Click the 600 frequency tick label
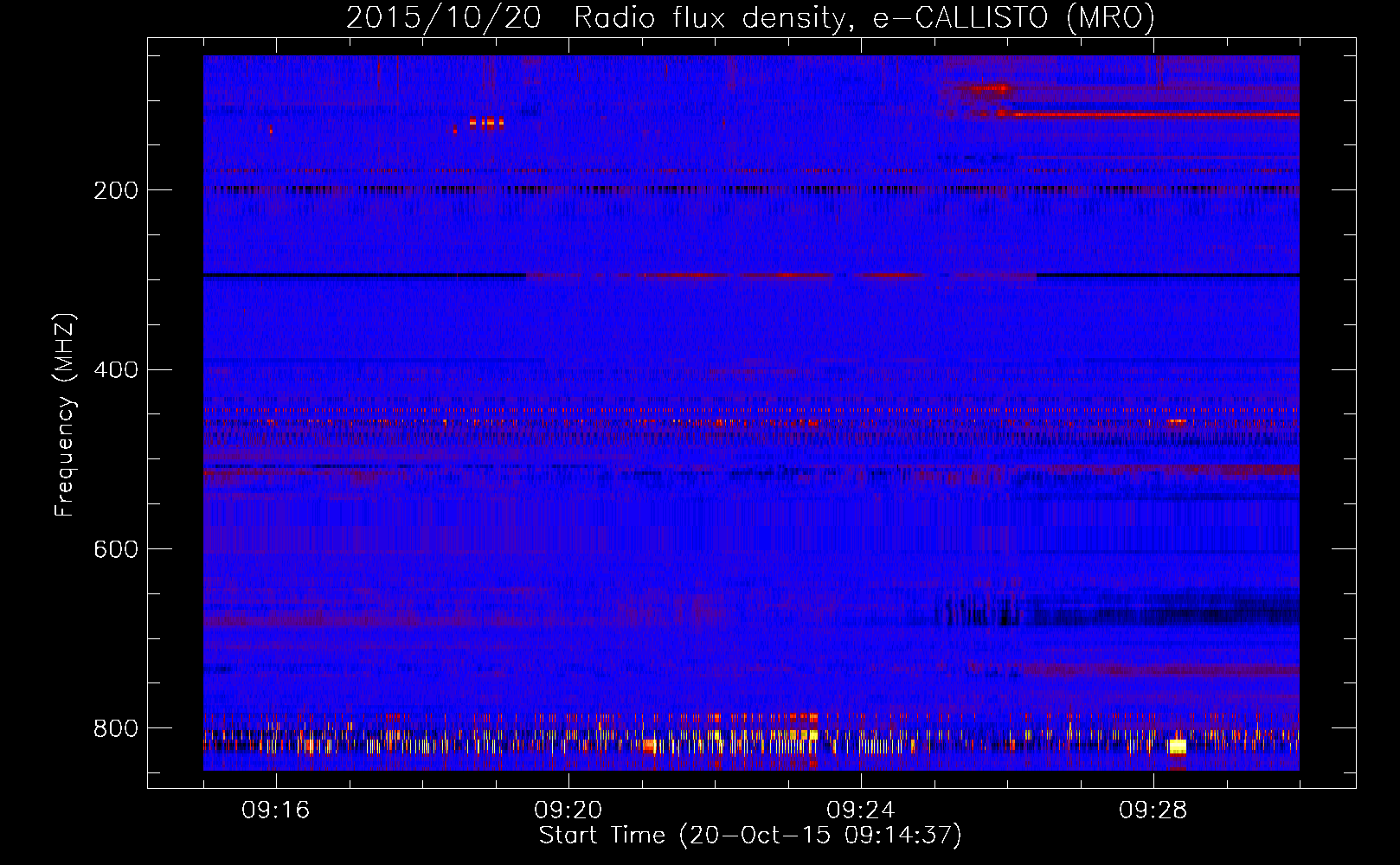 116,550
